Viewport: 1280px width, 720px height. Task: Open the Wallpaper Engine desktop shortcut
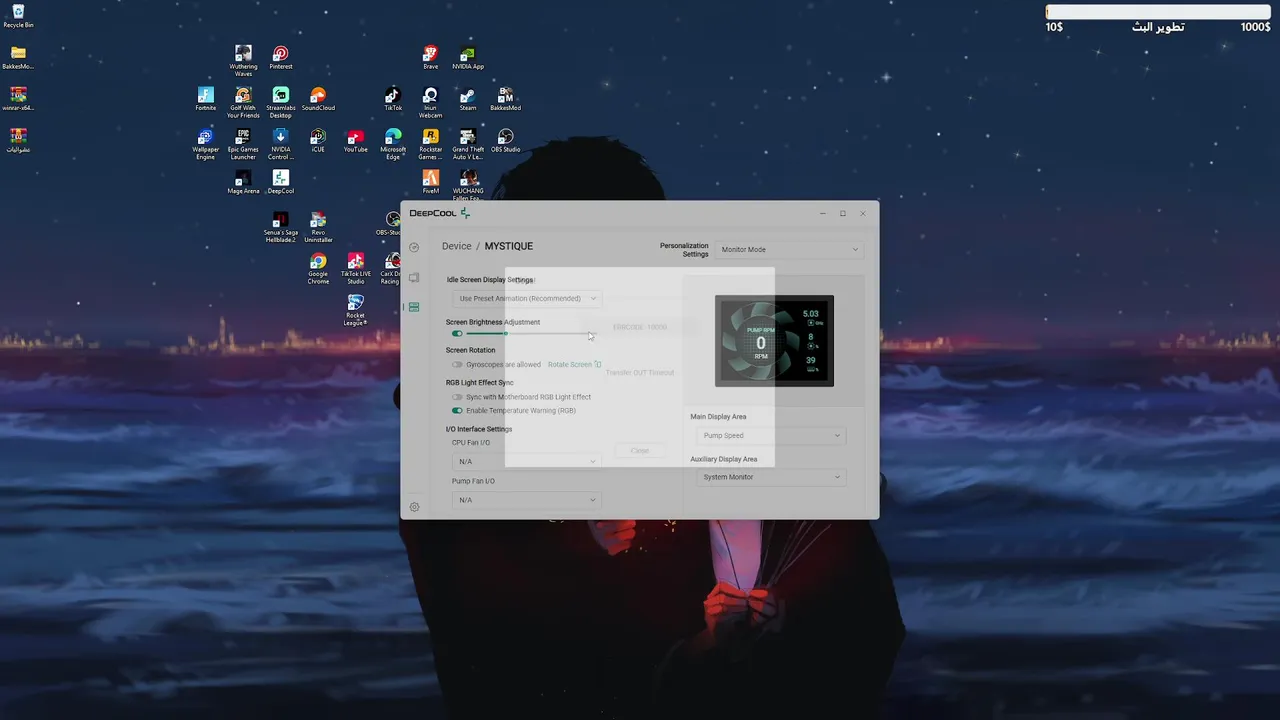(206, 144)
